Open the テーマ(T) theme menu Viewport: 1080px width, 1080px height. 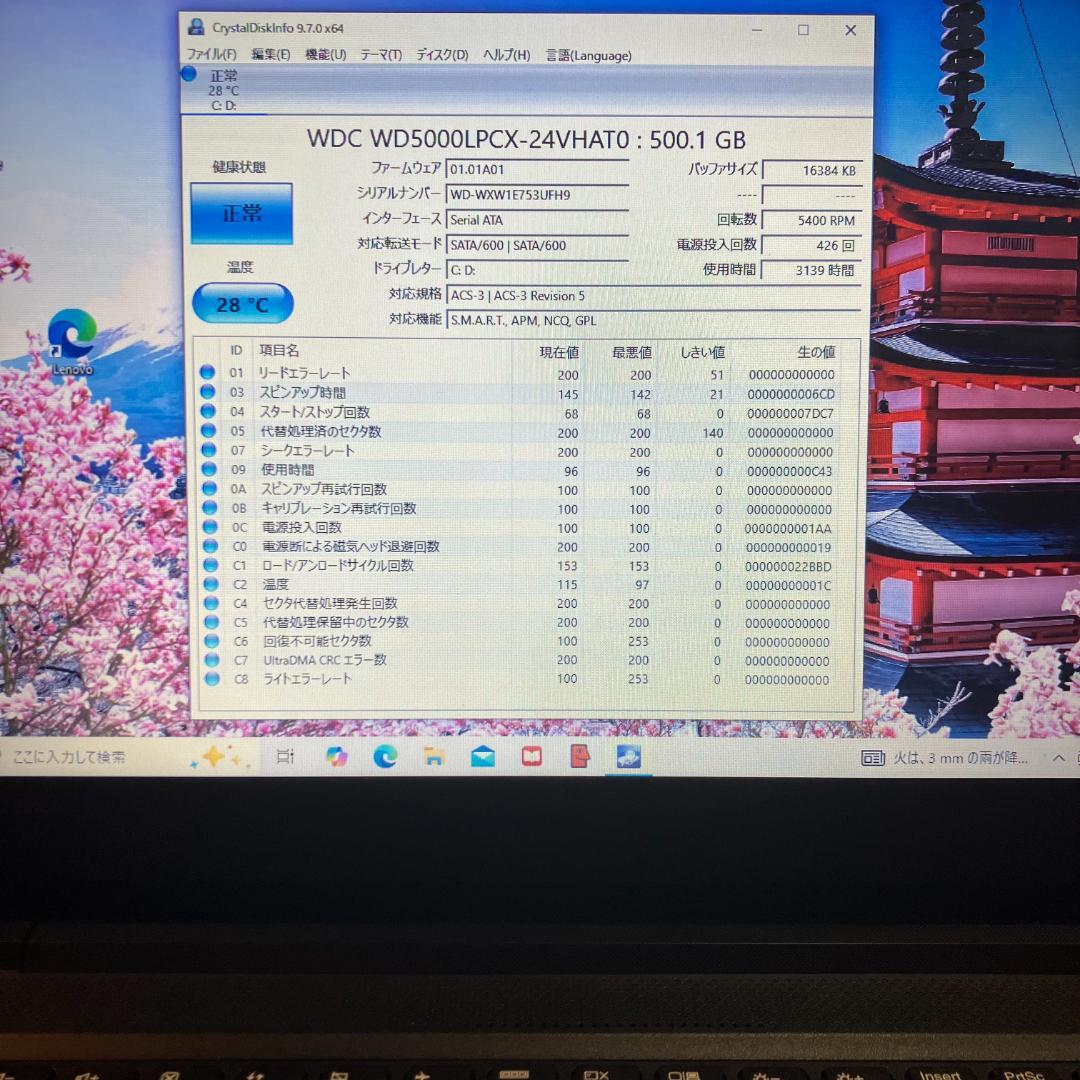[380, 55]
